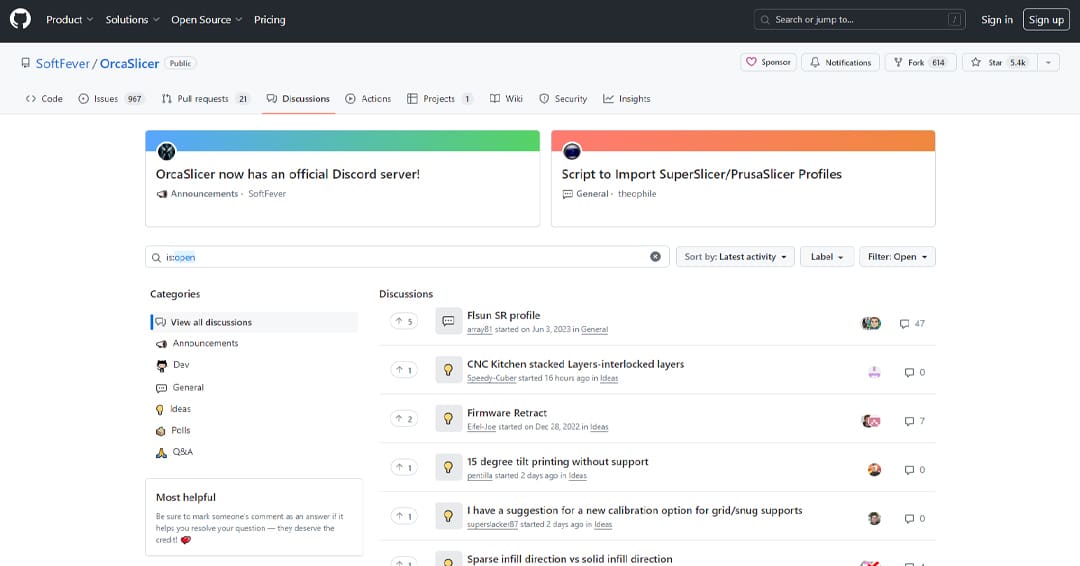Switch to the Pull requests tab
Screen dimensions: 1080x566
pyautogui.click(x=205, y=98)
